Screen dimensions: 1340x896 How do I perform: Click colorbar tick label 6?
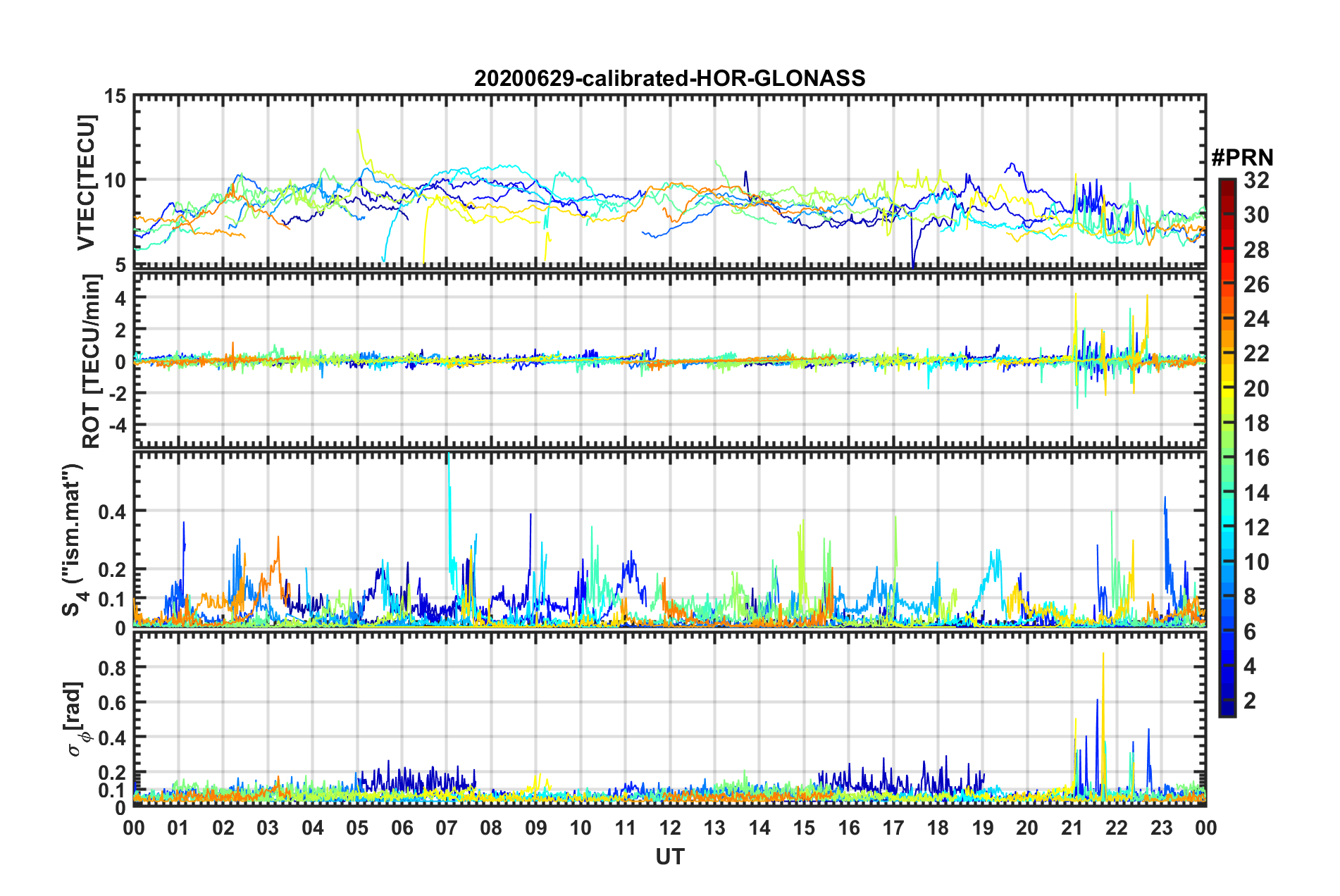coord(1250,632)
